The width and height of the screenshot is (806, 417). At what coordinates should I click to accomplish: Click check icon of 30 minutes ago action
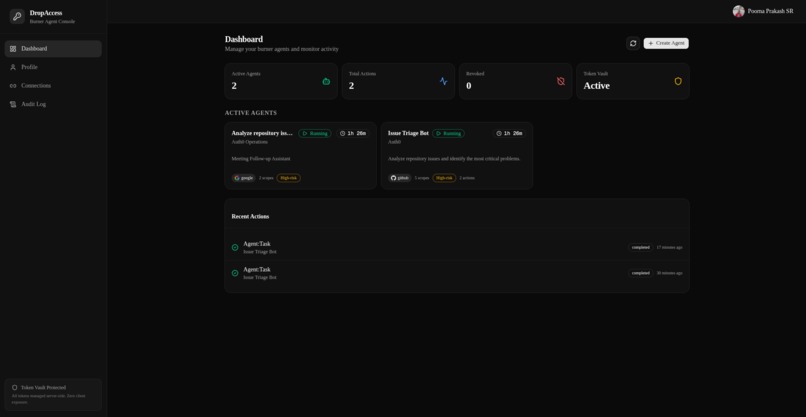[x=235, y=273]
